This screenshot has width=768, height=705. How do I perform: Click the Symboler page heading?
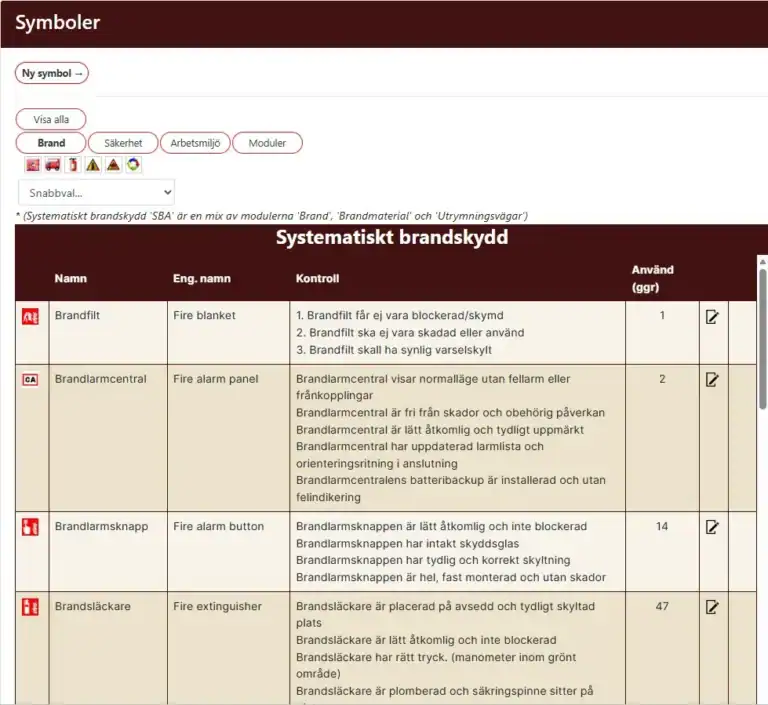[x=57, y=23]
